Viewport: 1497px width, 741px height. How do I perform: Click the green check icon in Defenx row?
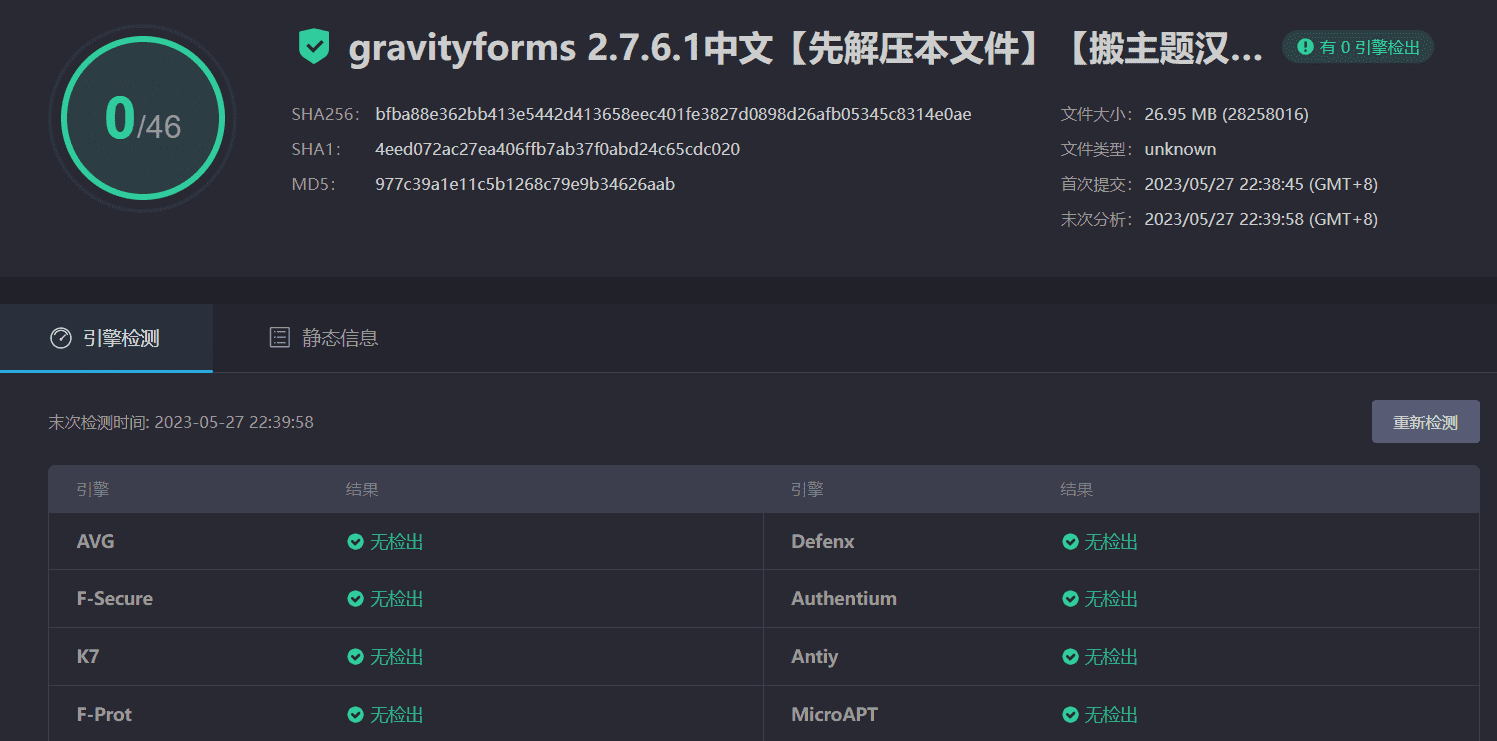point(1070,542)
